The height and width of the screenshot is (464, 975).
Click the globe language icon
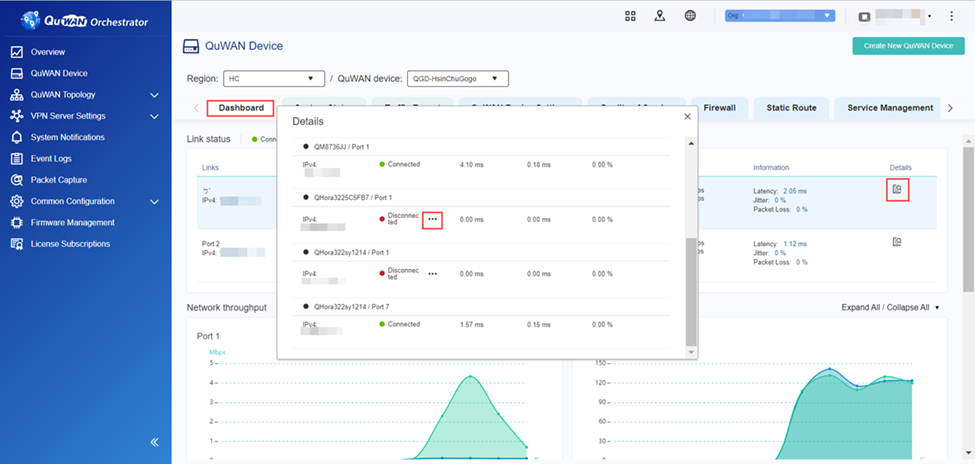(690, 16)
